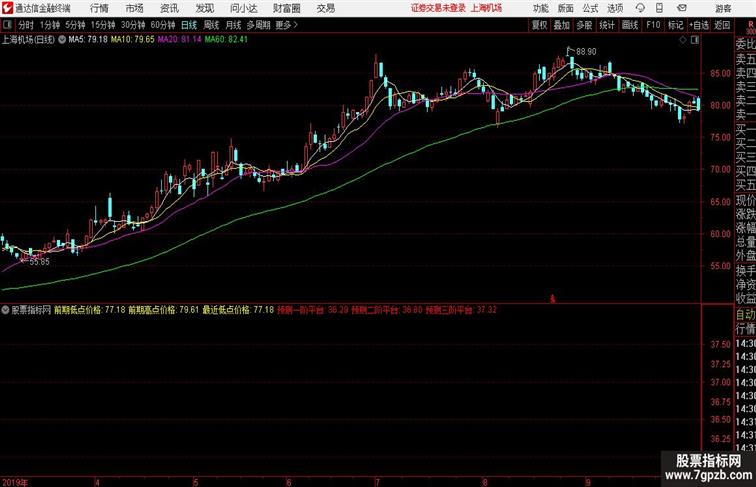The height and width of the screenshot is (487, 756).
Task: Click the 统计 statistics button
Action: click(x=607, y=25)
